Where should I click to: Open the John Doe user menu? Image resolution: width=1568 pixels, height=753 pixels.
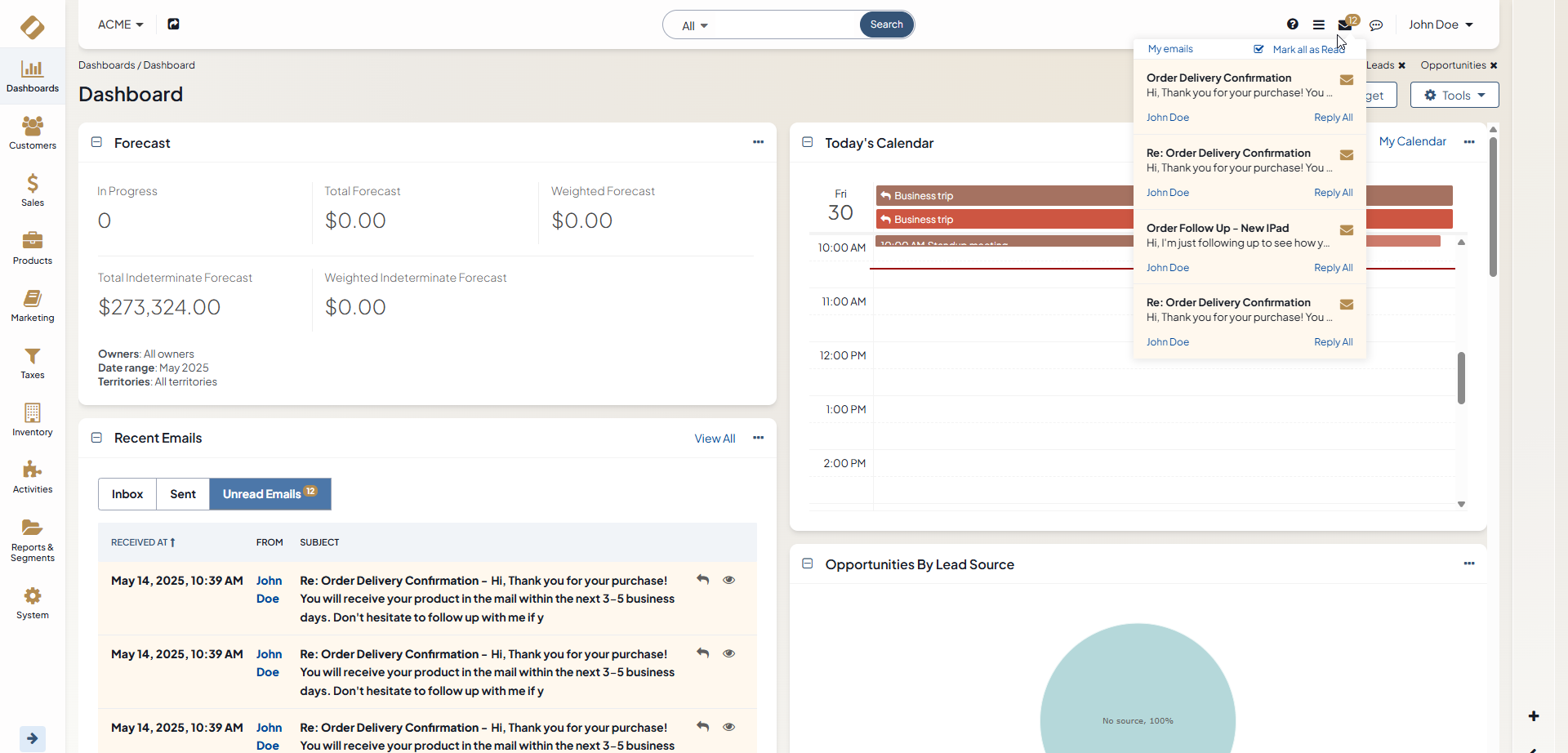tap(1441, 25)
